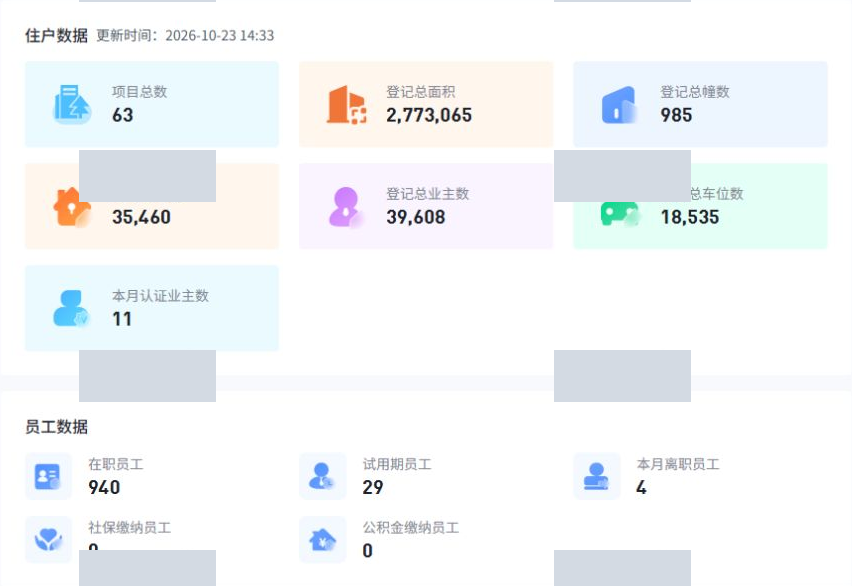
Task: Select the 登记总业主数 card label
Action: (x=428, y=194)
